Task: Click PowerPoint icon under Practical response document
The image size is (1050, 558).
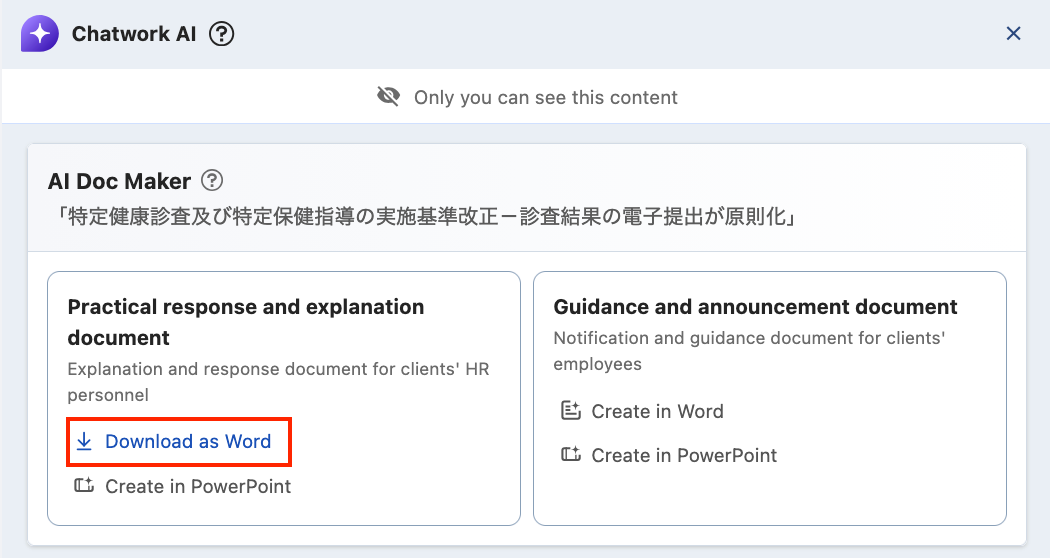Action: [84, 485]
